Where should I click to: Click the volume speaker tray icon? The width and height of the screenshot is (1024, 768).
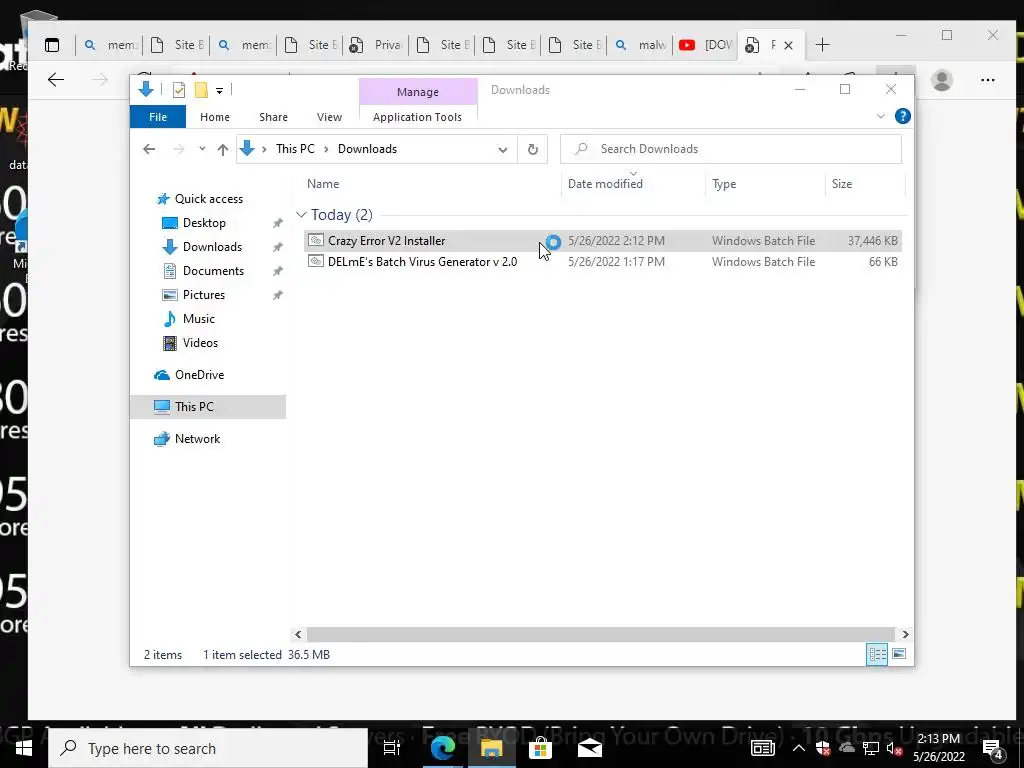(x=894, y=748)
